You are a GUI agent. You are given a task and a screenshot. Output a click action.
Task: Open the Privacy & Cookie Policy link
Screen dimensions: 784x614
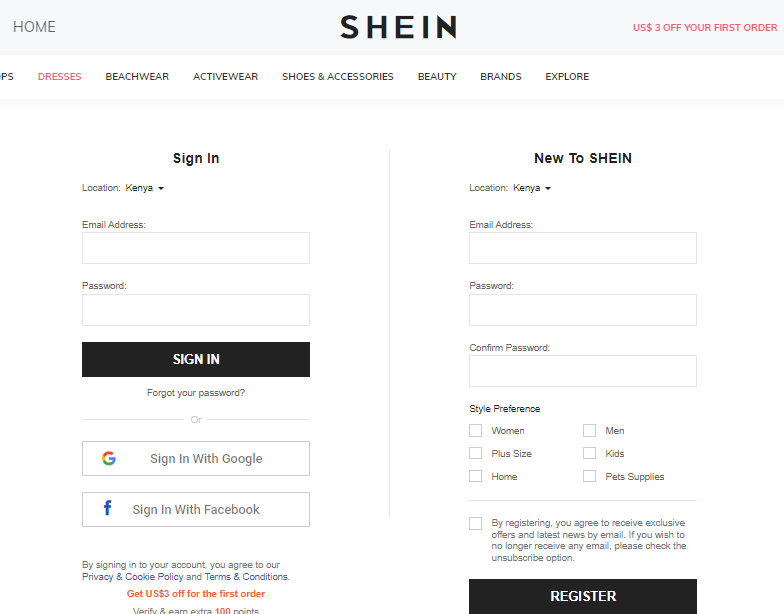coord(133,577)
